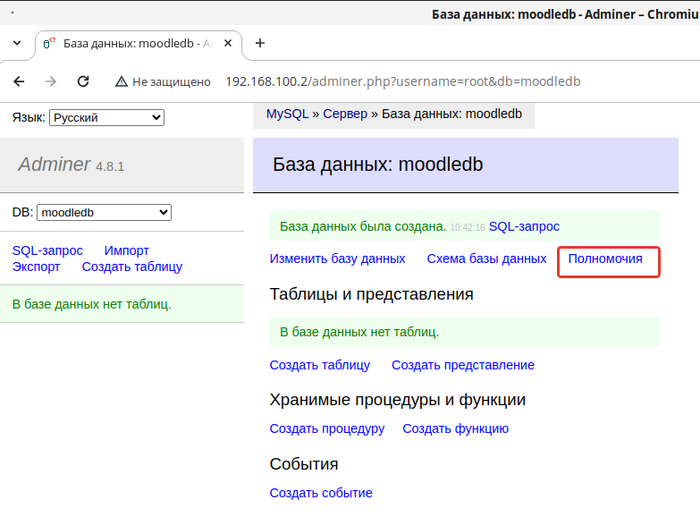
Task: Click Создать таблицу in the sidebar
Action: pos(132,267)
